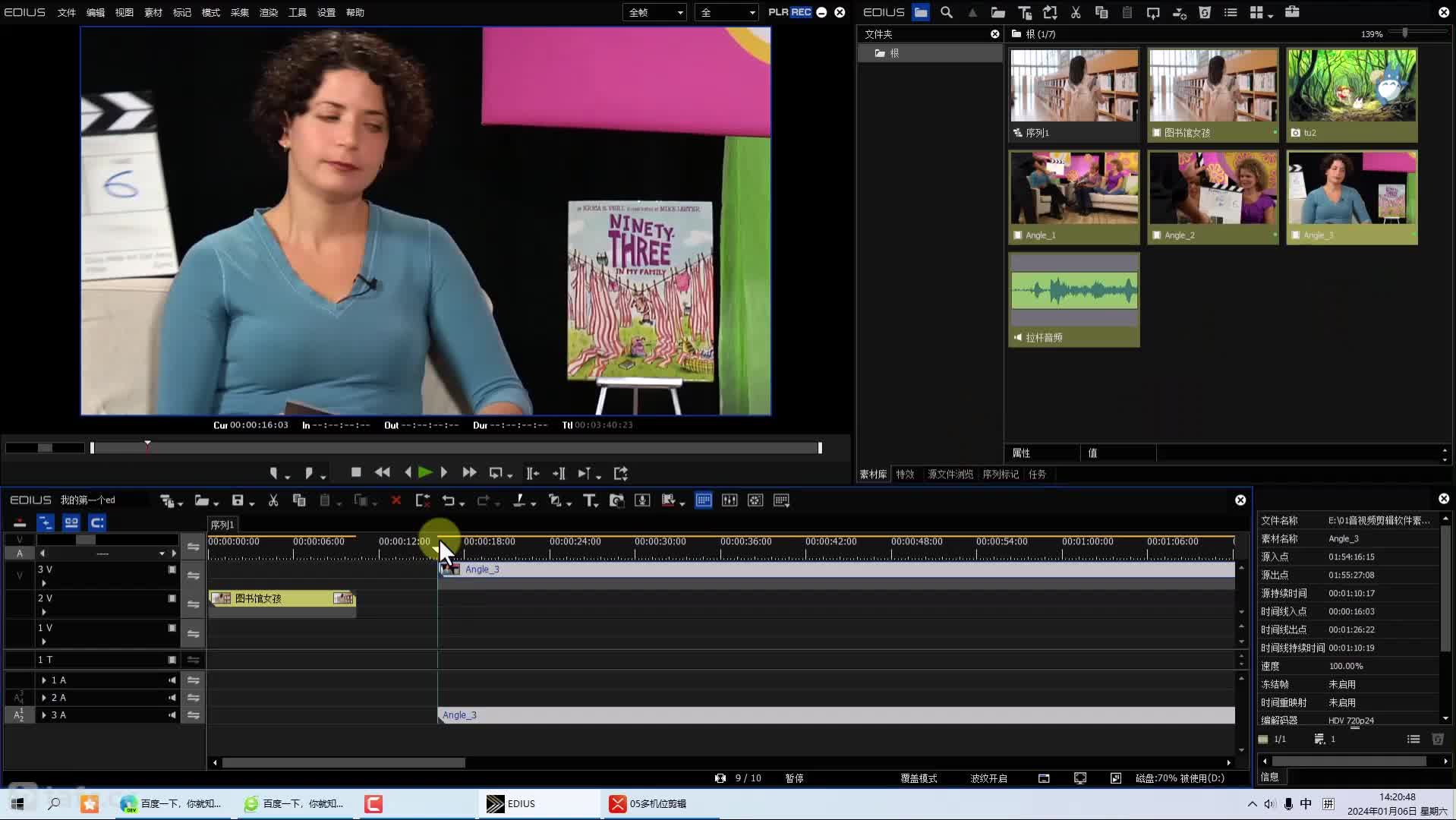
Task: Open the 渲染 menu
Action: [x=269, y=12]
